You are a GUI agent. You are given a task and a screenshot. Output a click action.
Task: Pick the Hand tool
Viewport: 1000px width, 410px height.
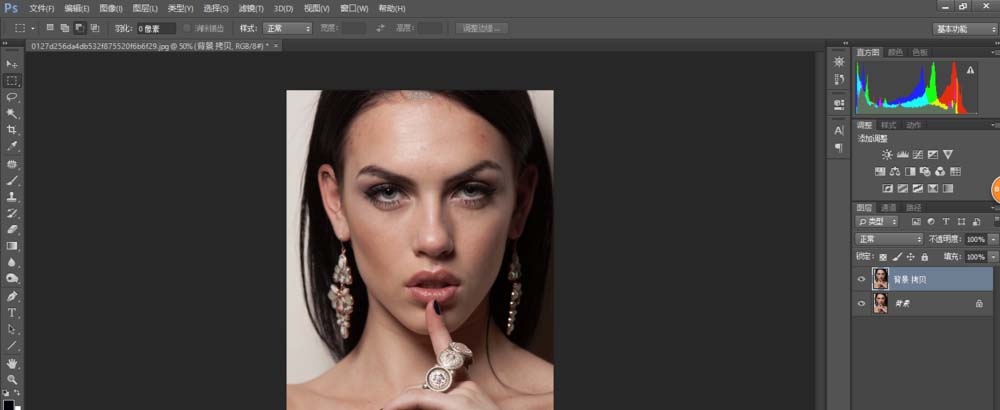click(12, 363)
